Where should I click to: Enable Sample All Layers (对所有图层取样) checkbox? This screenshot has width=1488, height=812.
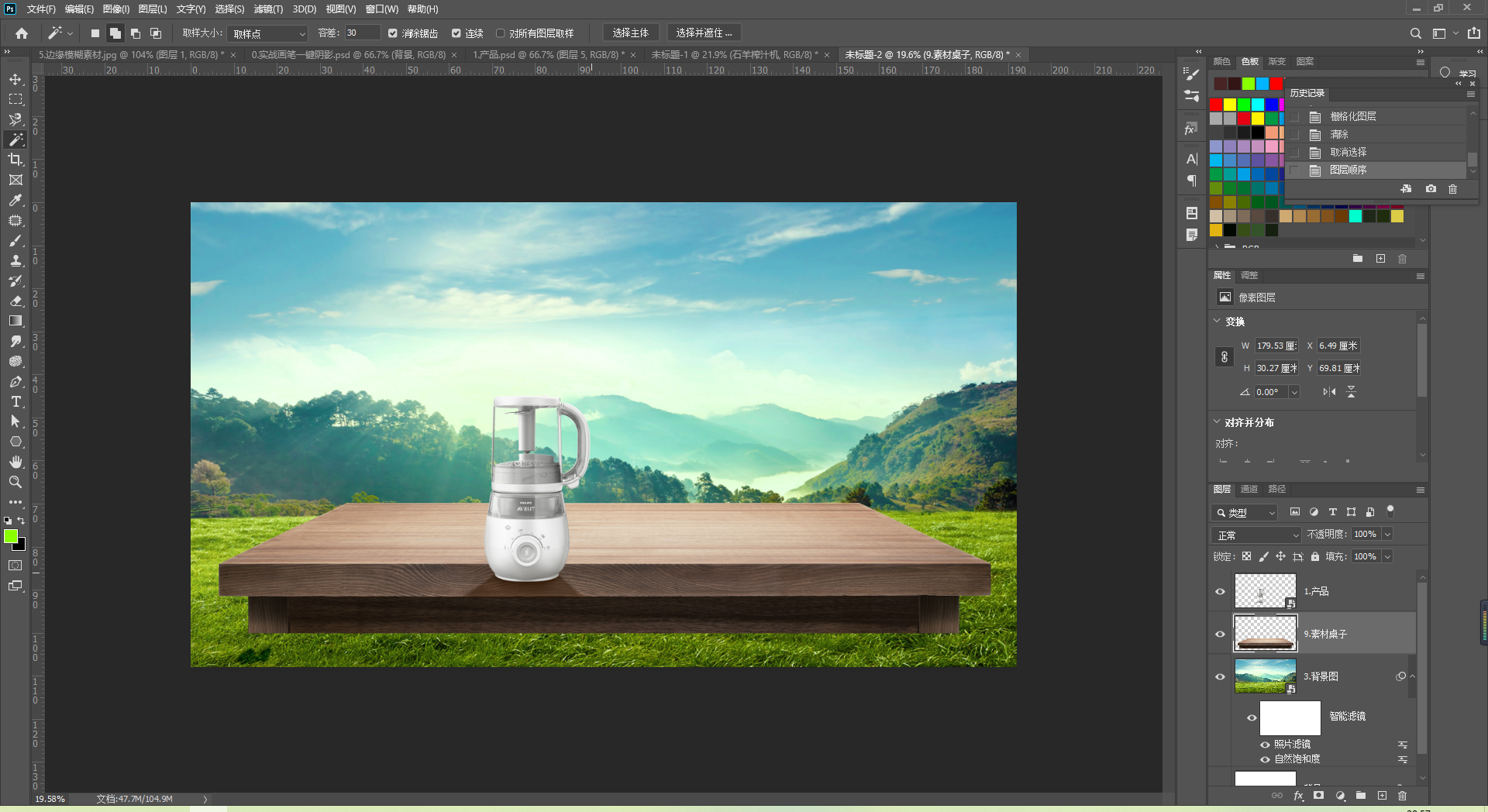tap(501, 33)
